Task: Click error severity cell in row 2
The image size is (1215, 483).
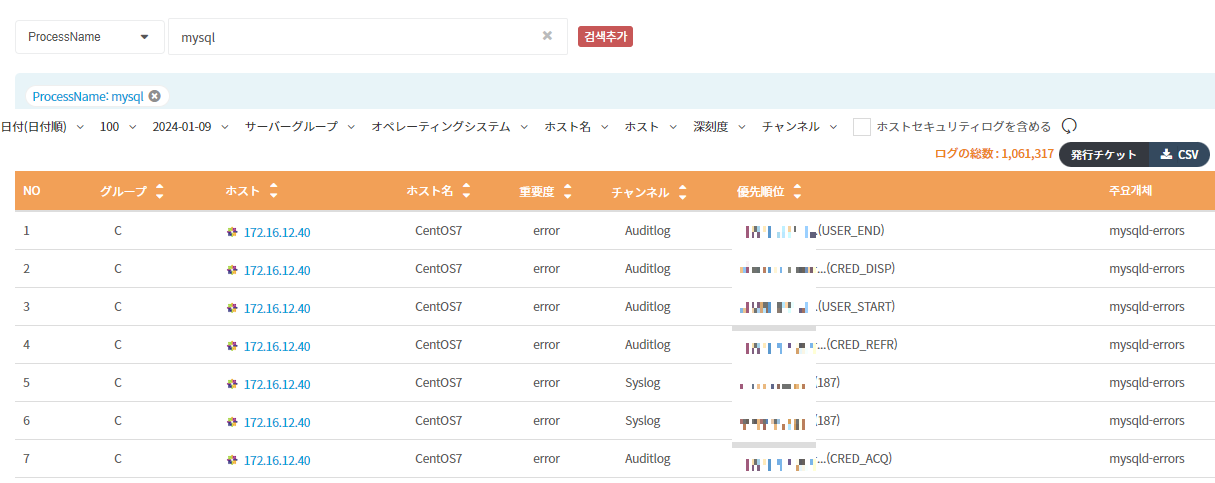Action: click(x=546, y=269)
